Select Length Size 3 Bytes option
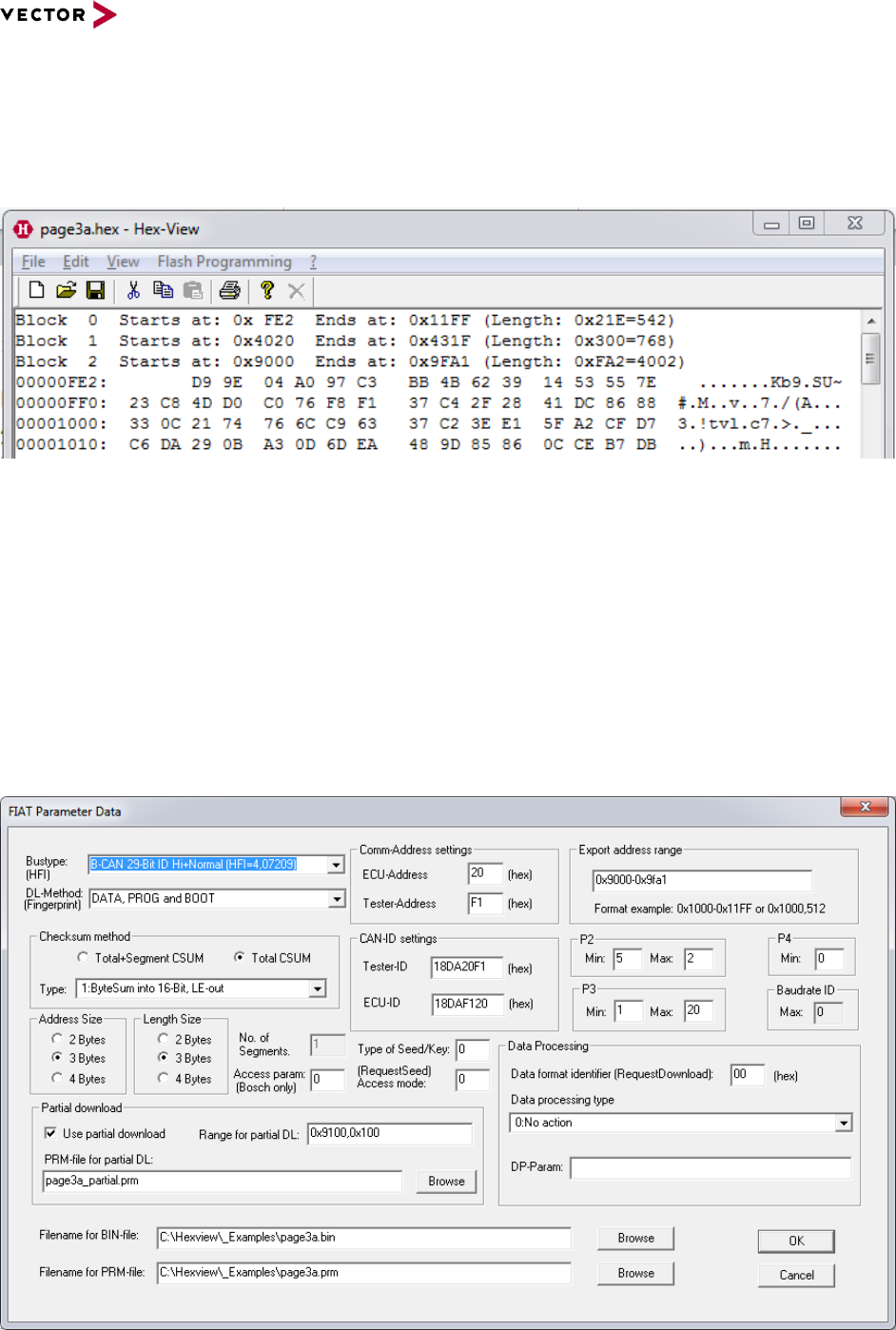896x1330 pixels. 164,1058
